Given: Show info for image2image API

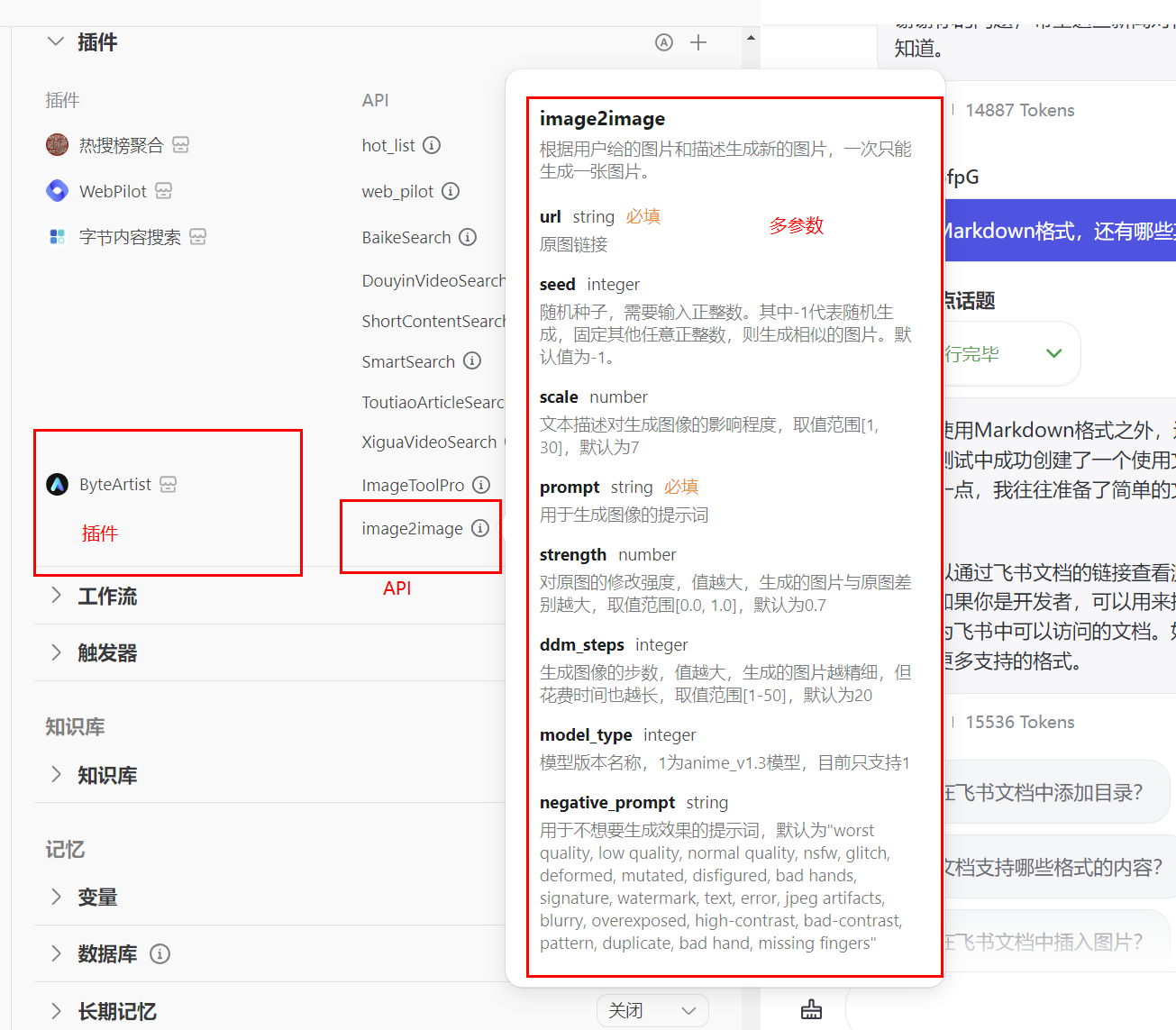Looking at the screenshot, I should (x=480, y=528).
